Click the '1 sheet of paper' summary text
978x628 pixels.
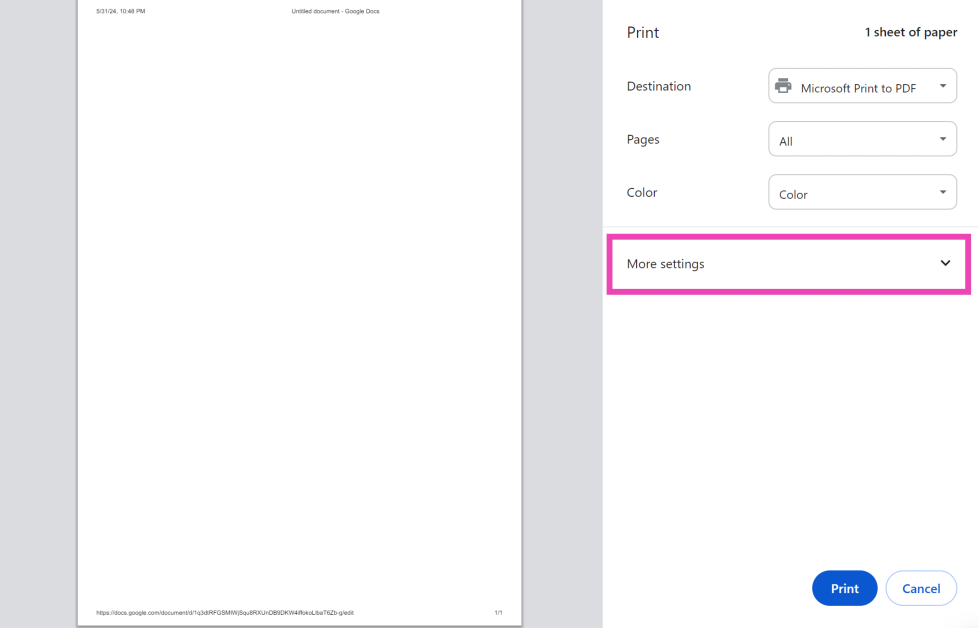[x=910, y=32]
